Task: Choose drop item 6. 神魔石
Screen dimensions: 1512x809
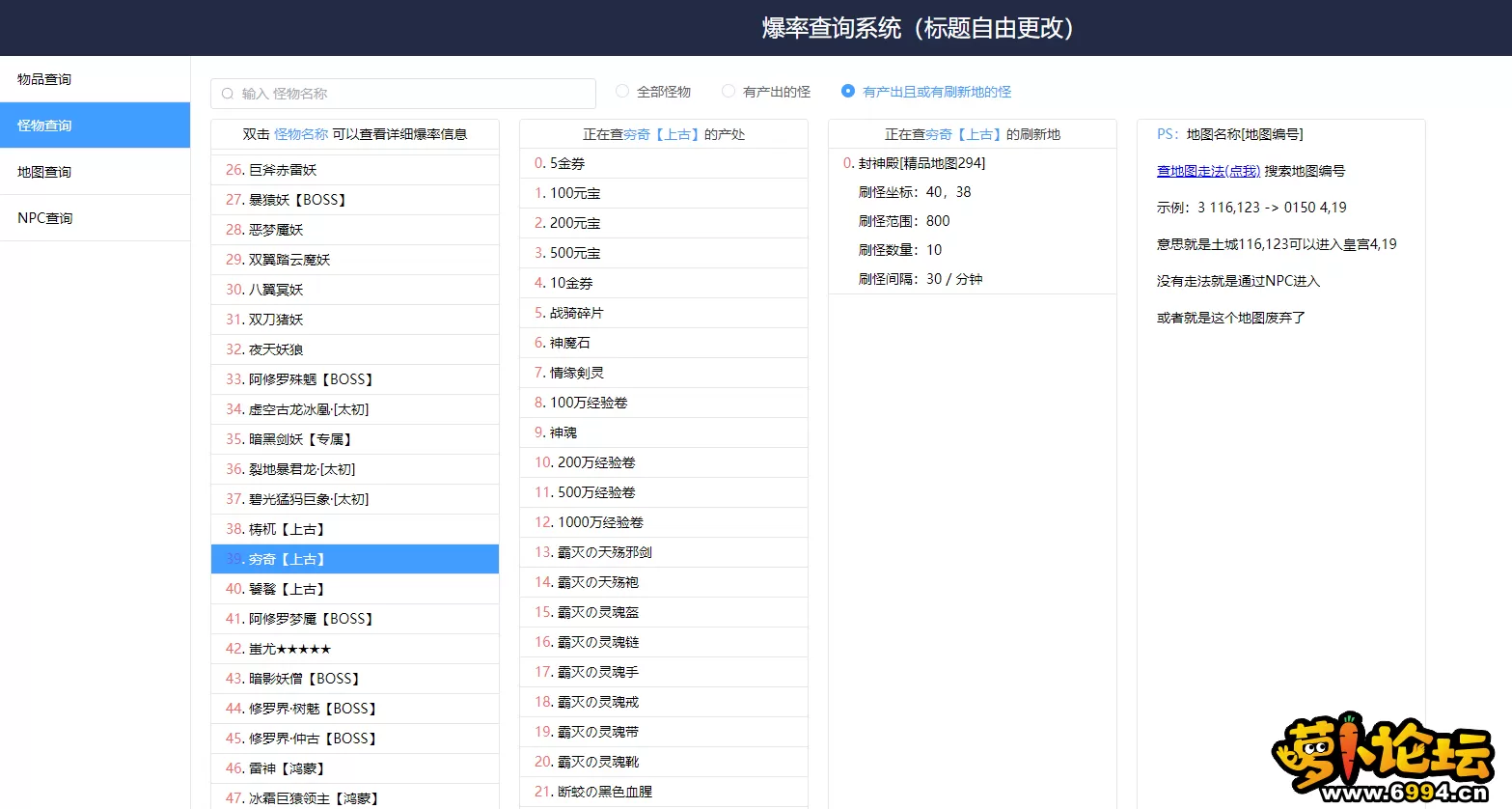Action: click(664, 343)
